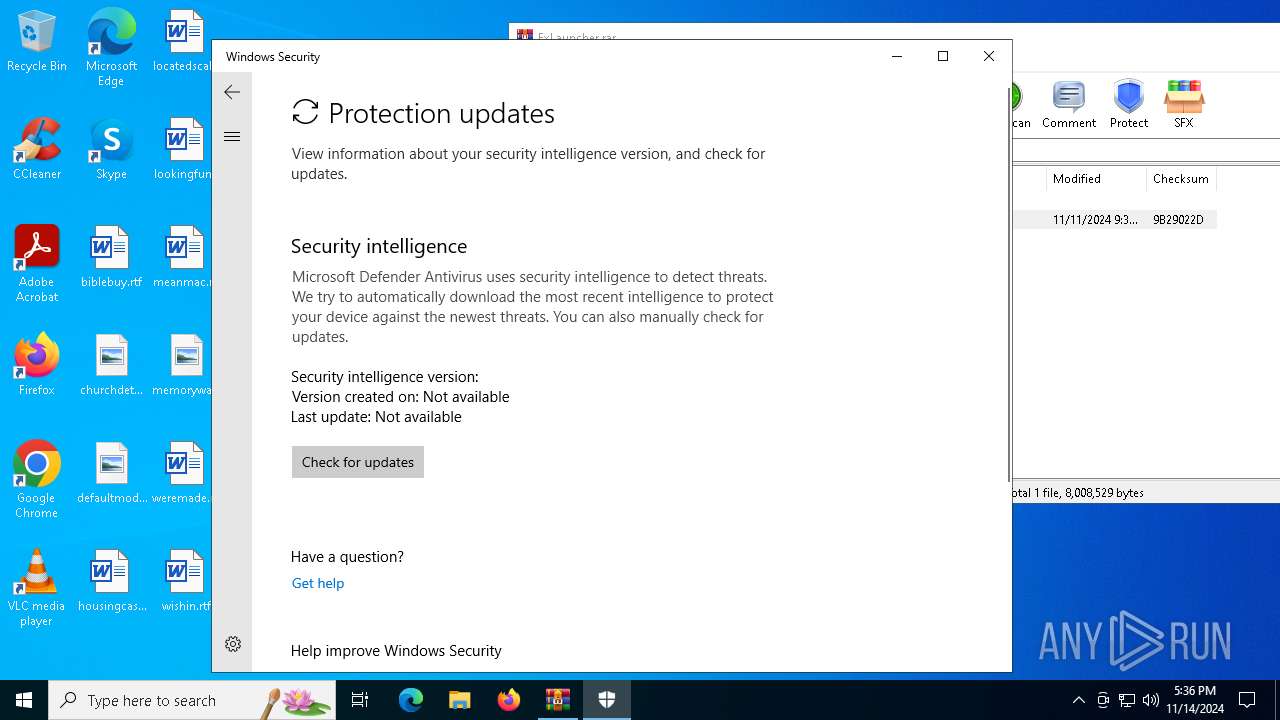Click the taskbar clock showing 5:36 PM
The height and width of the screenshot is (720, 1280).
click(1196, 700)
